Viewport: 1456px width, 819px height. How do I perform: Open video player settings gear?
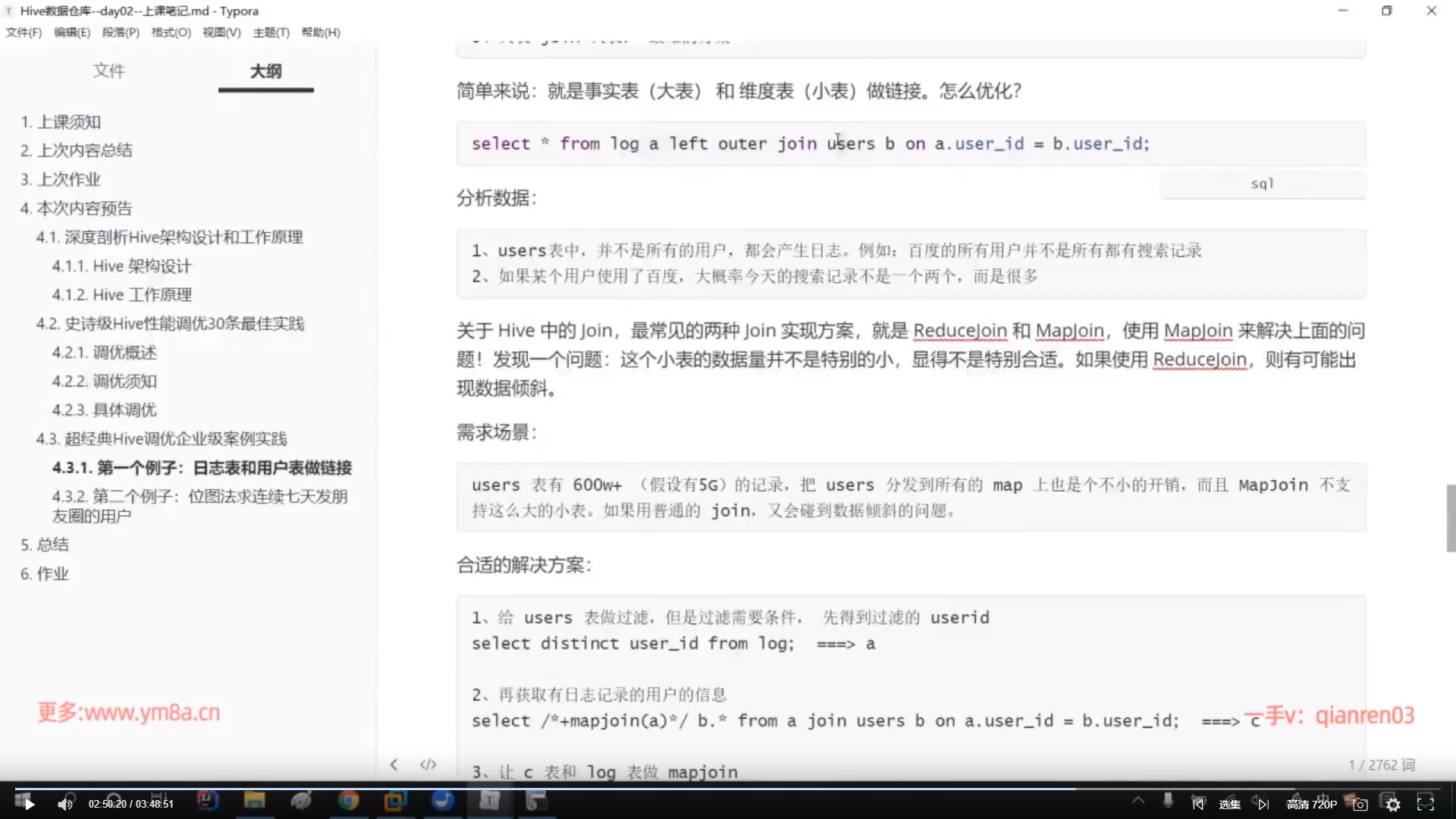[x=1393, y=805]
